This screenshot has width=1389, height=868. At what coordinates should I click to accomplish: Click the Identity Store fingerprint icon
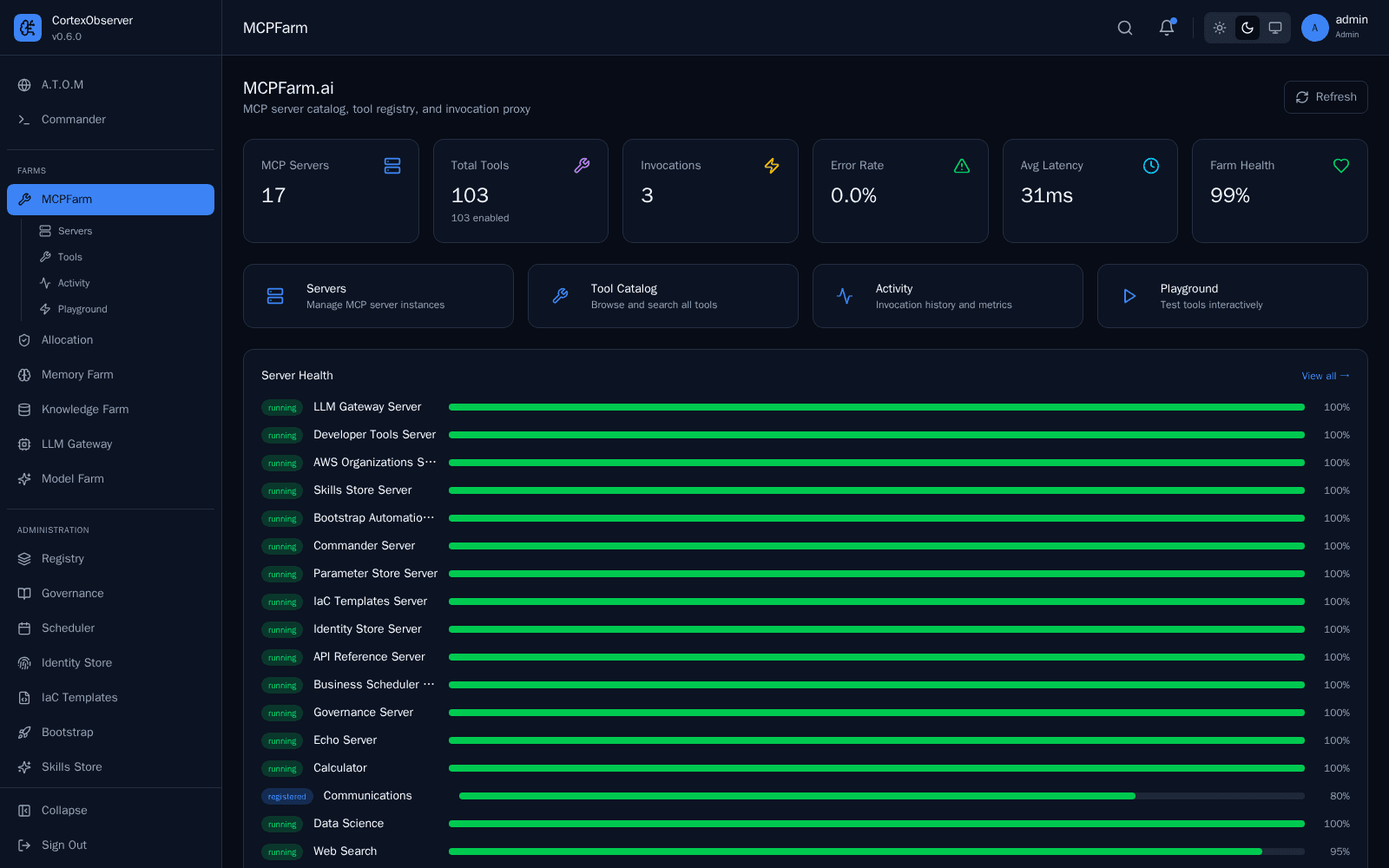(24, 663)
